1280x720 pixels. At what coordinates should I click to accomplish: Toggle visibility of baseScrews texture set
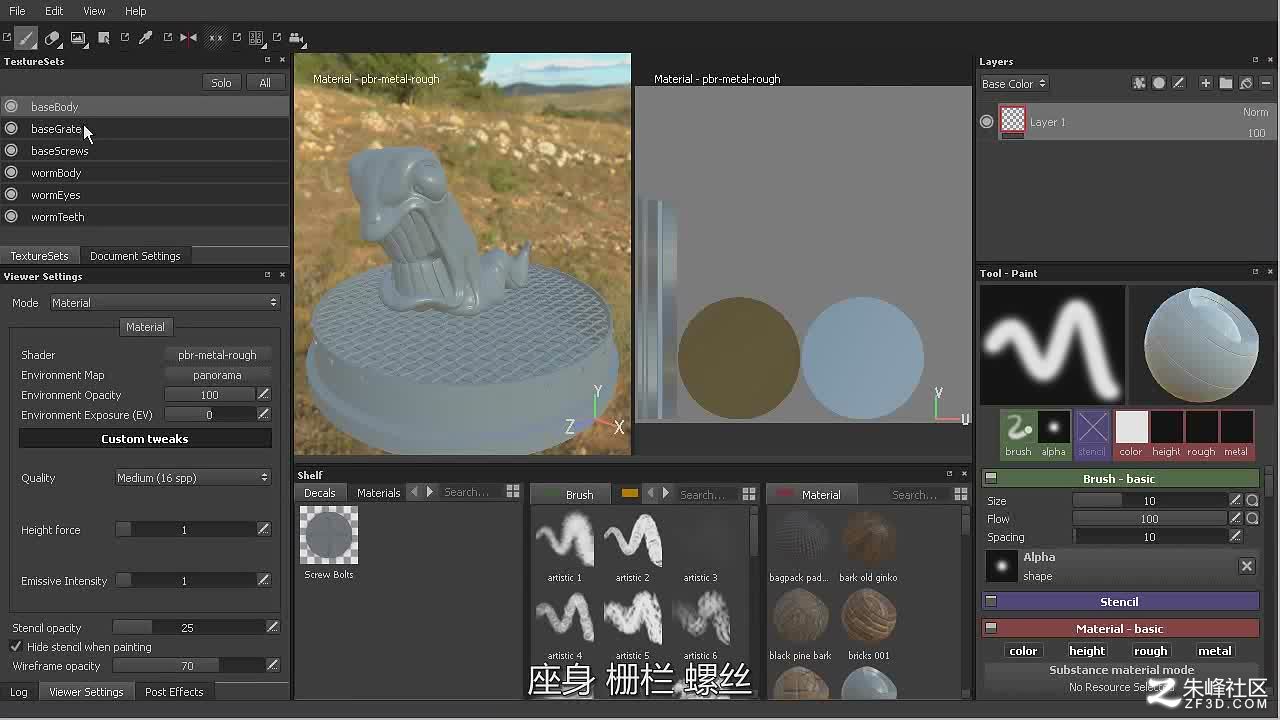pos(11,150)
